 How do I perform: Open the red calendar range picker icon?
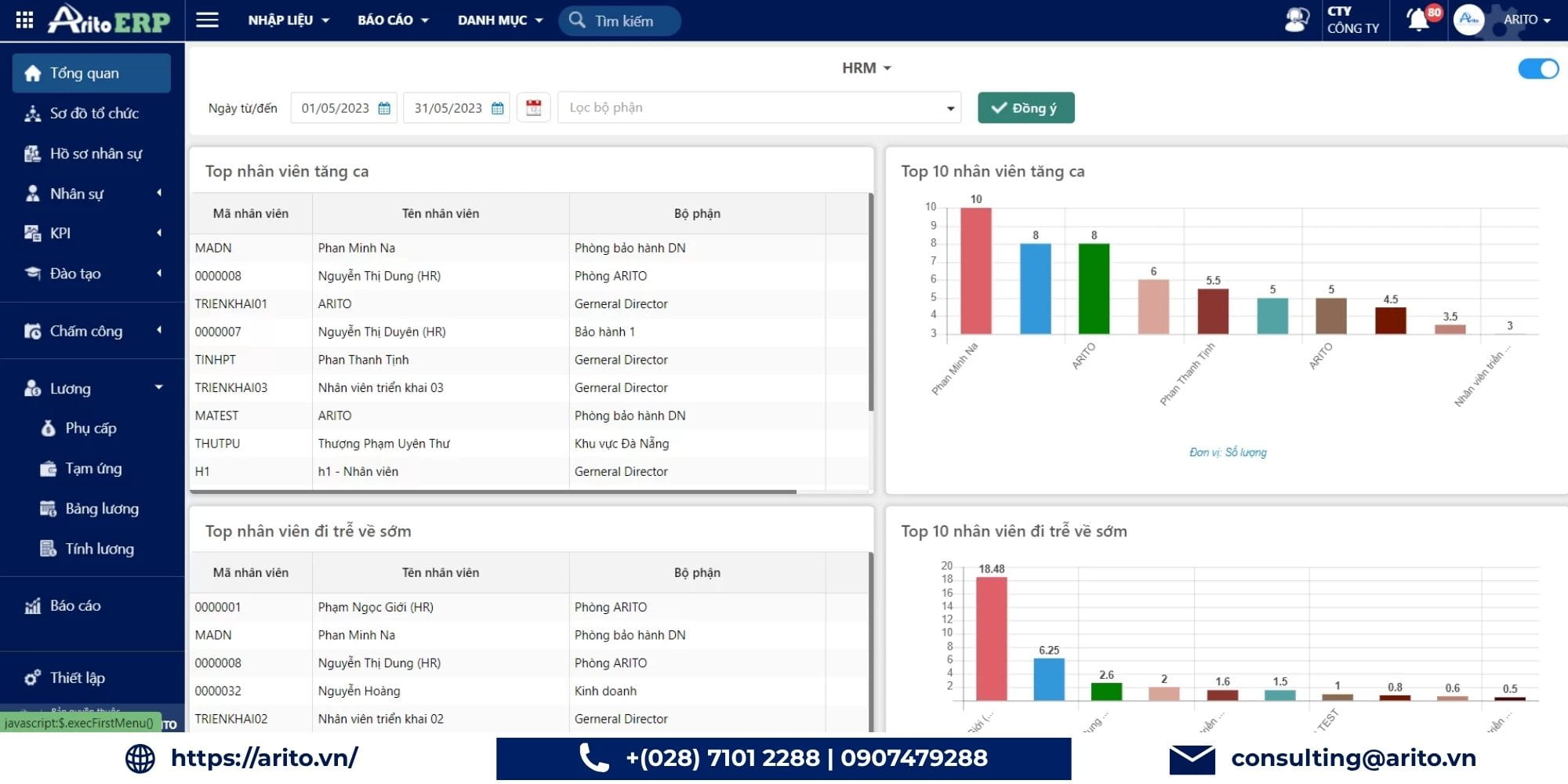tap(534, 108)
